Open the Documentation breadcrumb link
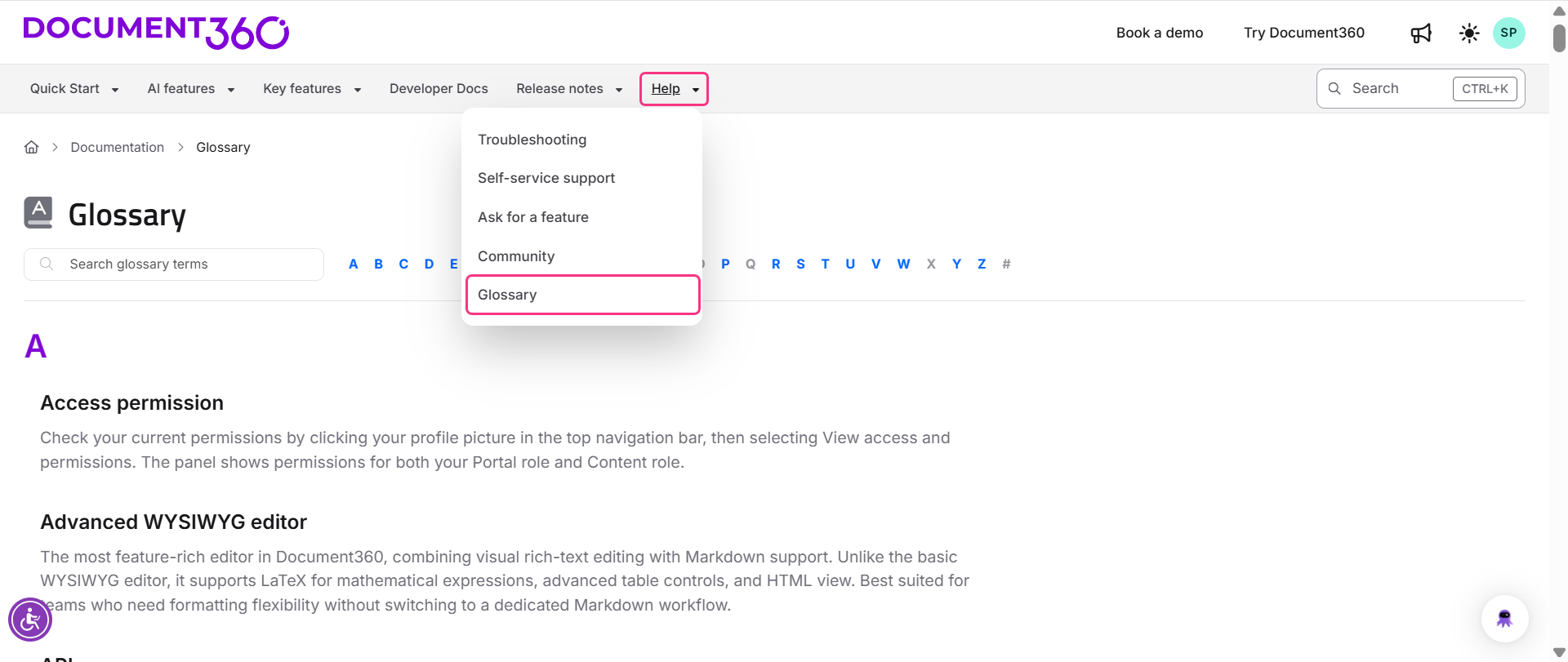The image size is (1568, 662). pyautogui.click(x=117, y=147)
